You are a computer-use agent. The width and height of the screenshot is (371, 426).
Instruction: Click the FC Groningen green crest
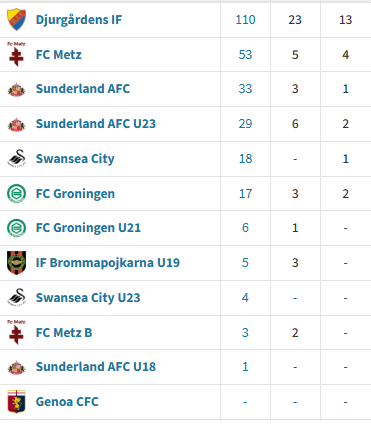pyautogui.click(x=16, y=193)
